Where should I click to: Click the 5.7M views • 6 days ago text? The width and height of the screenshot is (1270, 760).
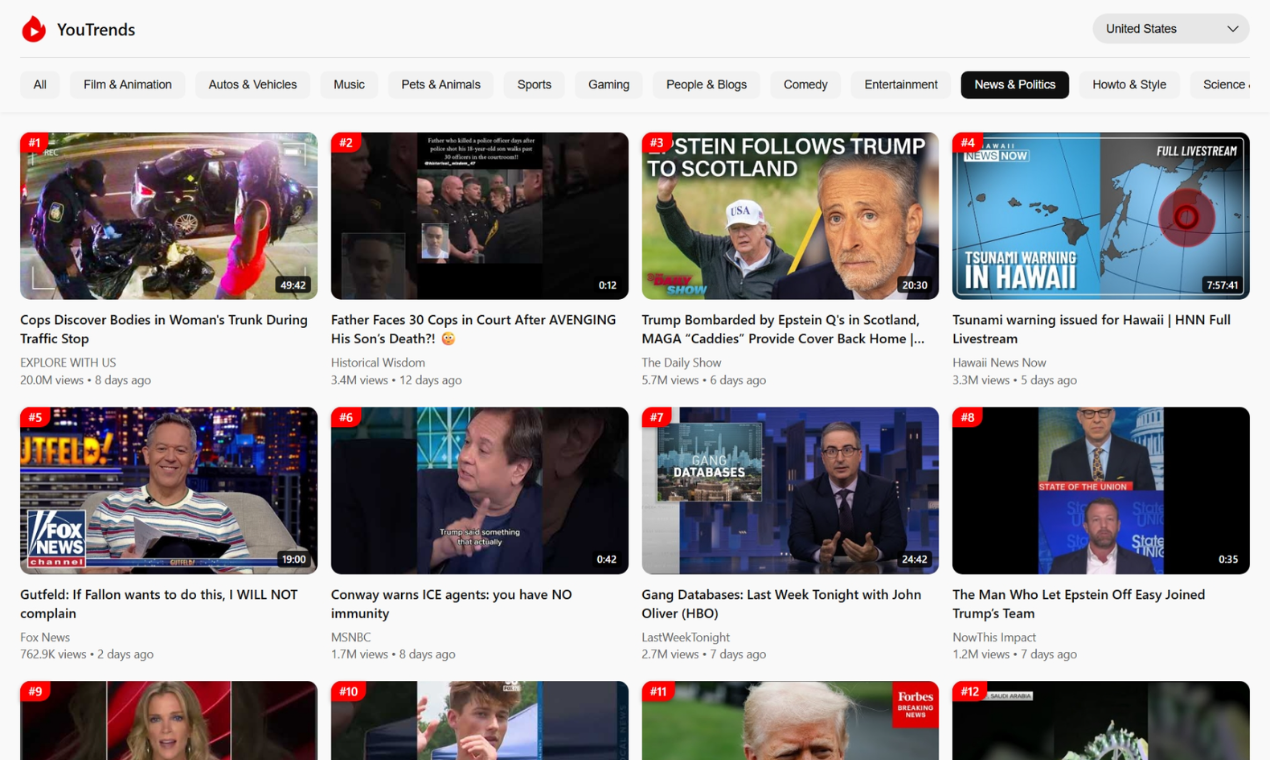click(704, 380)
